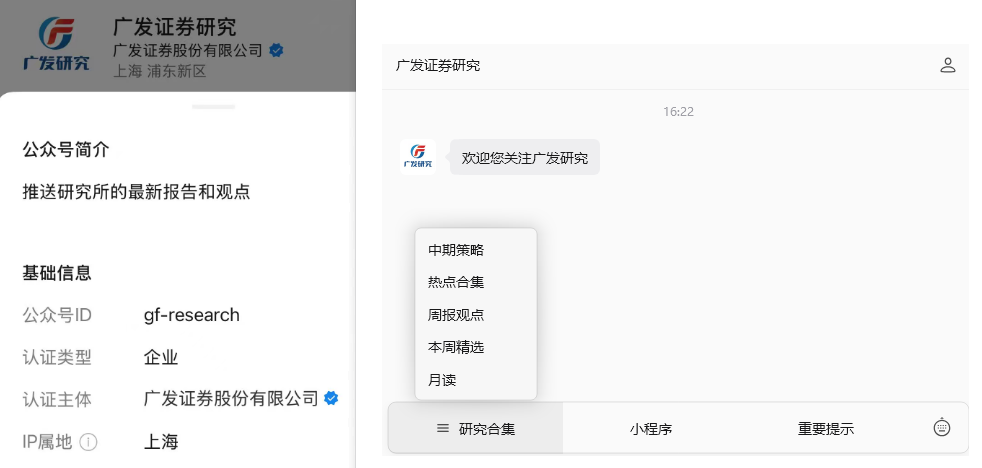Click verified badge in profile header
Viewport: 982px width, 468px height.
[x=276, y=50]
